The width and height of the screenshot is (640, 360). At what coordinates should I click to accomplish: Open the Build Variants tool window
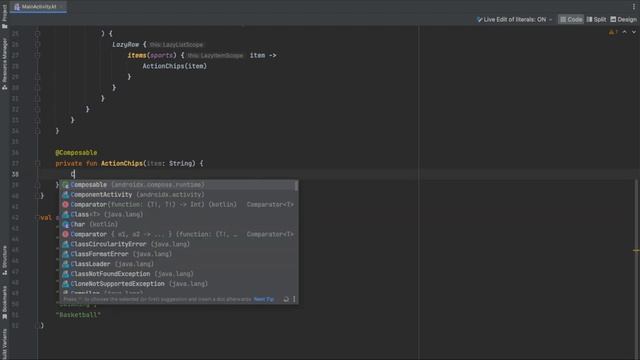pos(4,344)
